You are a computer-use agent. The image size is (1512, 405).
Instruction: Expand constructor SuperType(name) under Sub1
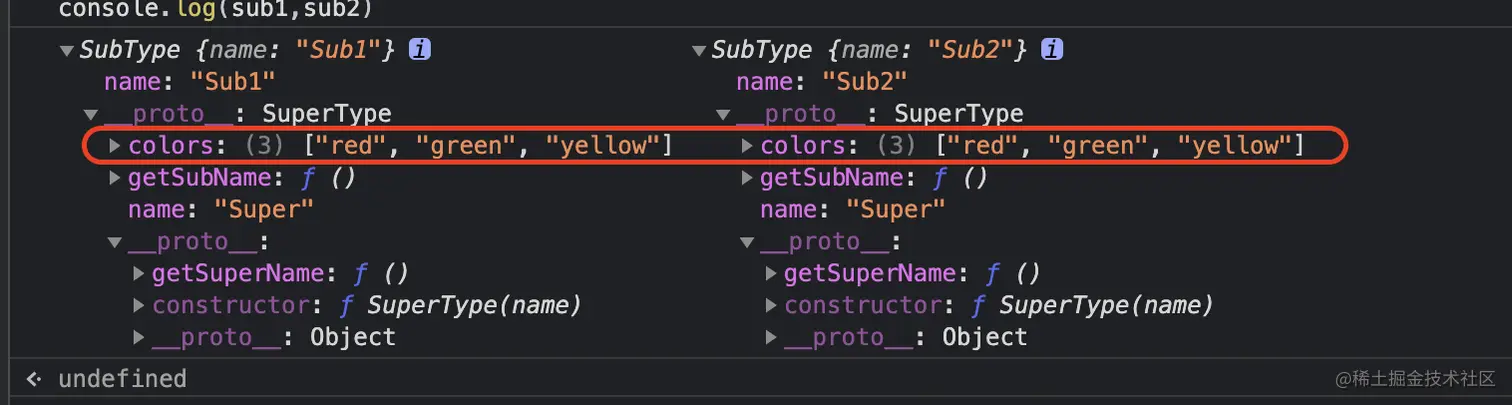click(x=139, y=305)
